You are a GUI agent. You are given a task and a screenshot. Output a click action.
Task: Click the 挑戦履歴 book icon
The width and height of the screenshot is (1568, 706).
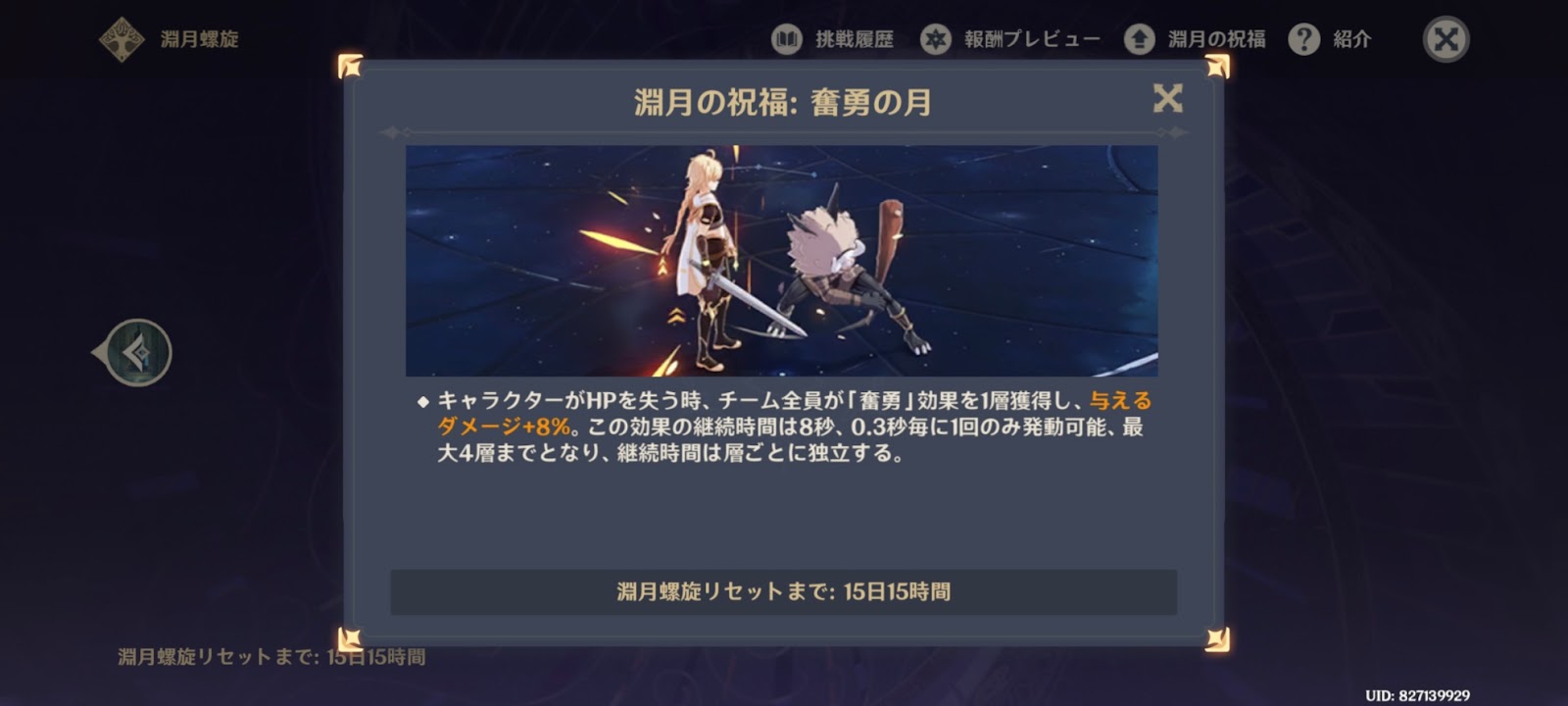coord(786,39)
